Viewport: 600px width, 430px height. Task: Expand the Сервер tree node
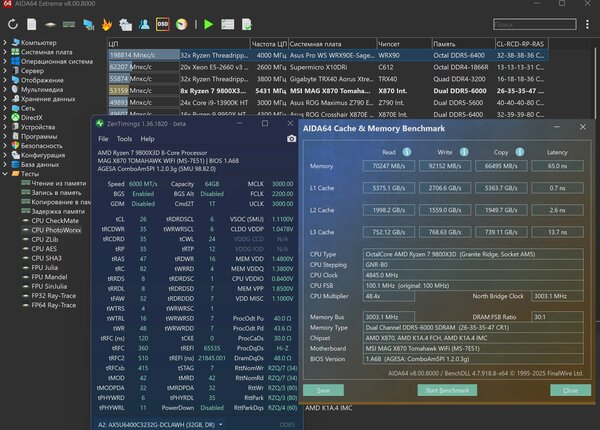click(5, 70)
